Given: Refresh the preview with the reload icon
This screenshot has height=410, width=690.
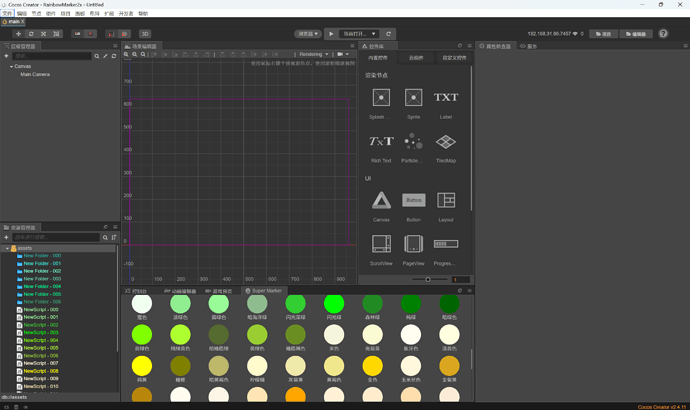Looking at the screenshot, I should [388, 34].
